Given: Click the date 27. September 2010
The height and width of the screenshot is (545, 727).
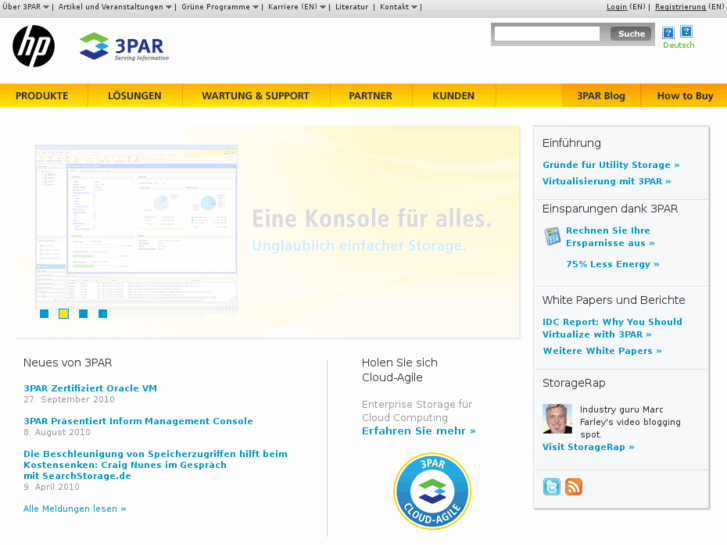Looking at the screenshot, I should click(x=69, y=399).
